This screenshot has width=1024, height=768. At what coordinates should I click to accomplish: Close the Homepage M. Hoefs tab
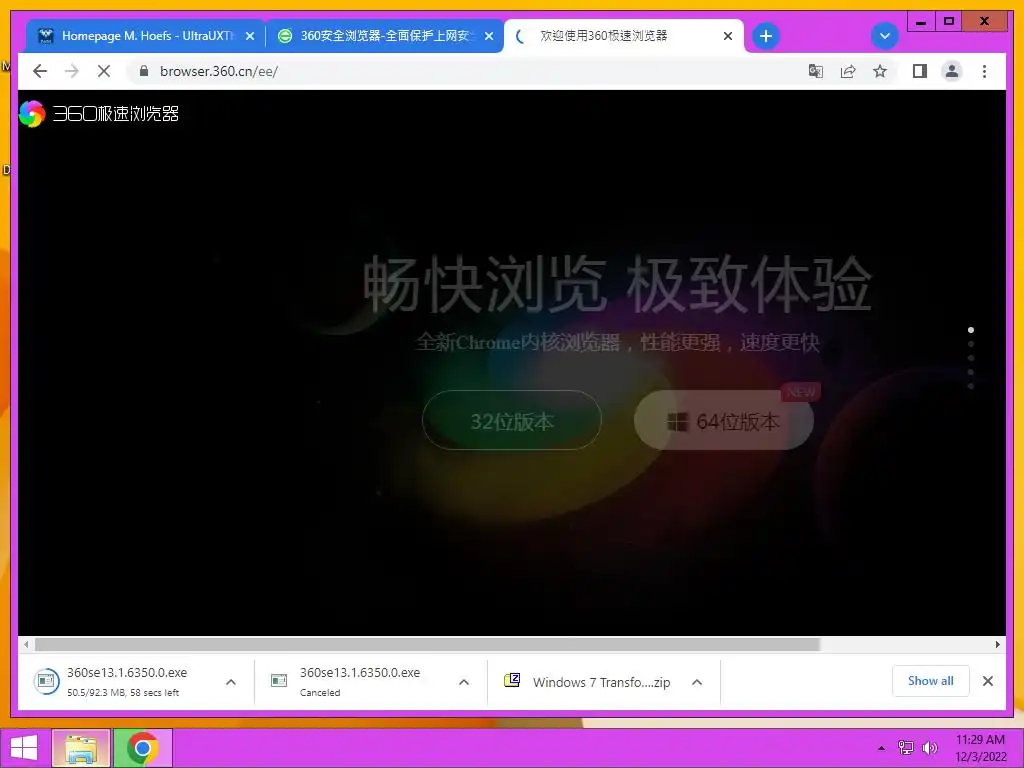pos(249,36)
